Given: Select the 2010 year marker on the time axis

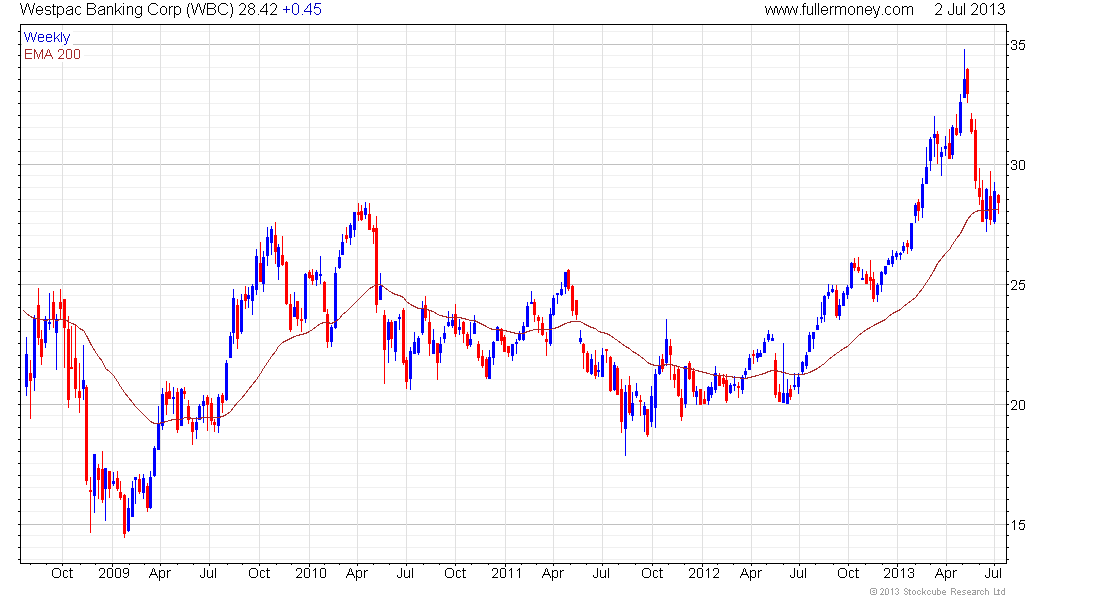Looking at the screenshot, I should pos(311,573).
